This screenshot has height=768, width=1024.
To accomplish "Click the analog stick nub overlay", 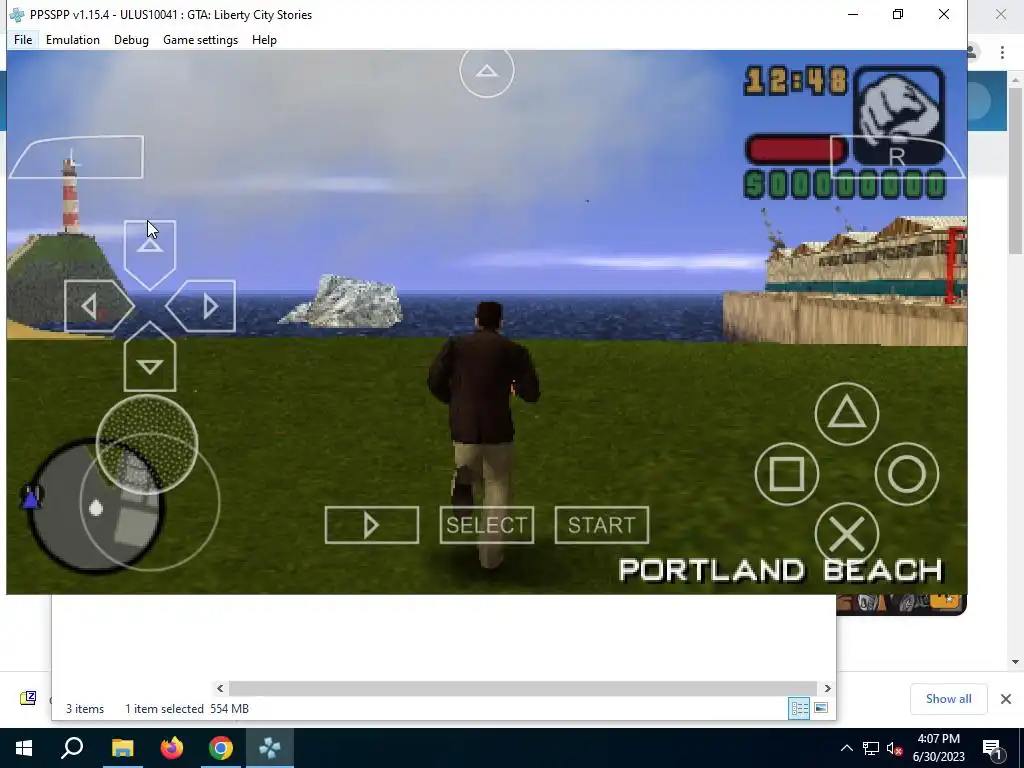I will [x=147, y=444].
